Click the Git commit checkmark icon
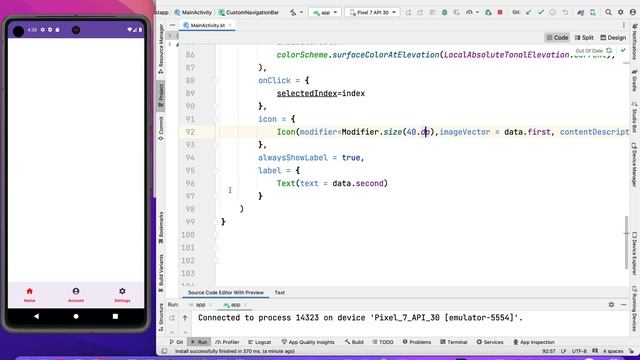Viewport: 640px width, 360px height. [x=541, y=13]
